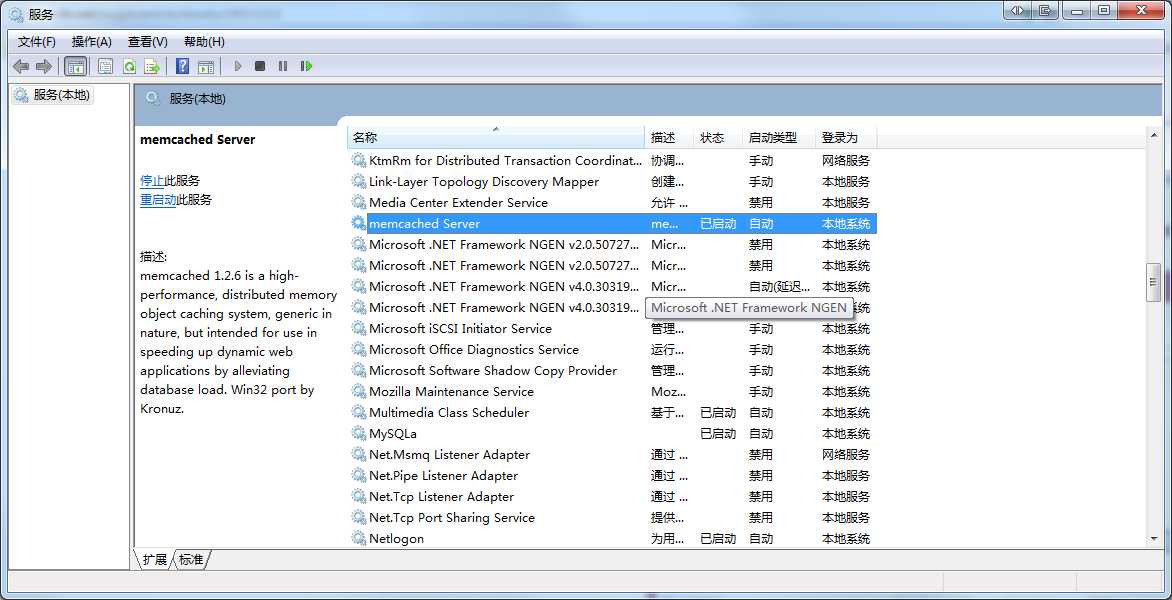Click the vertical scrollbar up arrow
This screenshot has height=600, width=1172.
click(1153, 134)
